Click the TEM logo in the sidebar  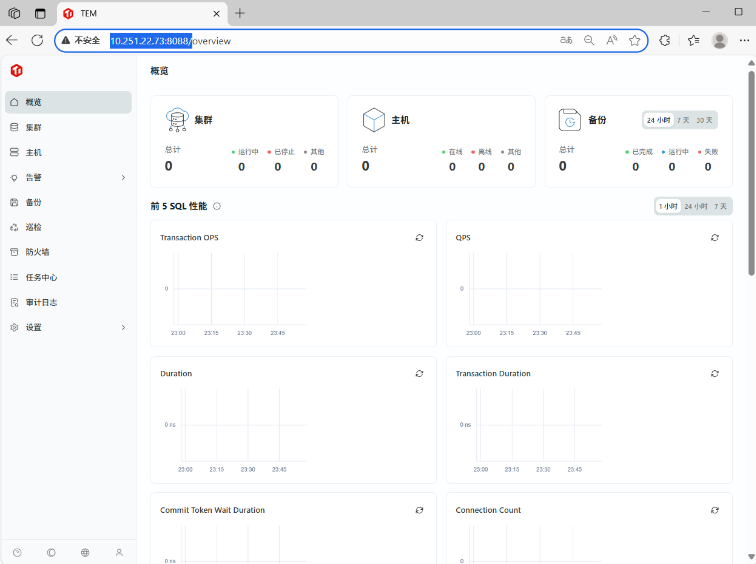pyautogui.click(x=16, y=70)
